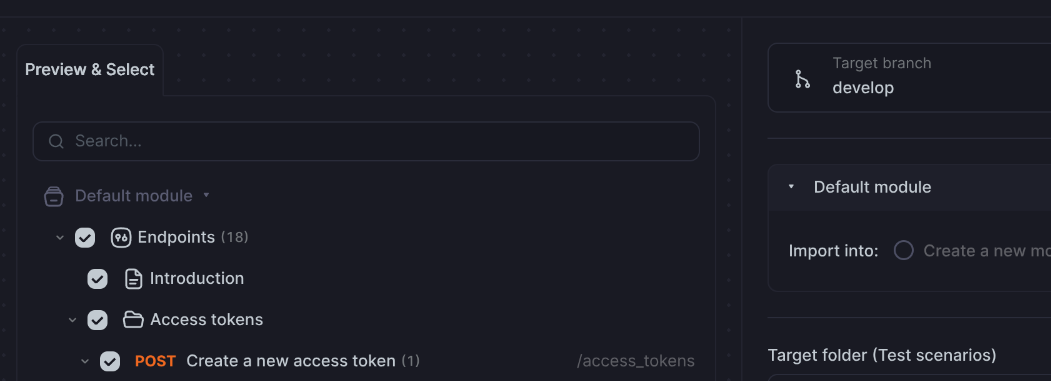1051x381 pixels.
Task: Click the orange POST method badge
Action: pyautogui.click(x=156, y=361)
